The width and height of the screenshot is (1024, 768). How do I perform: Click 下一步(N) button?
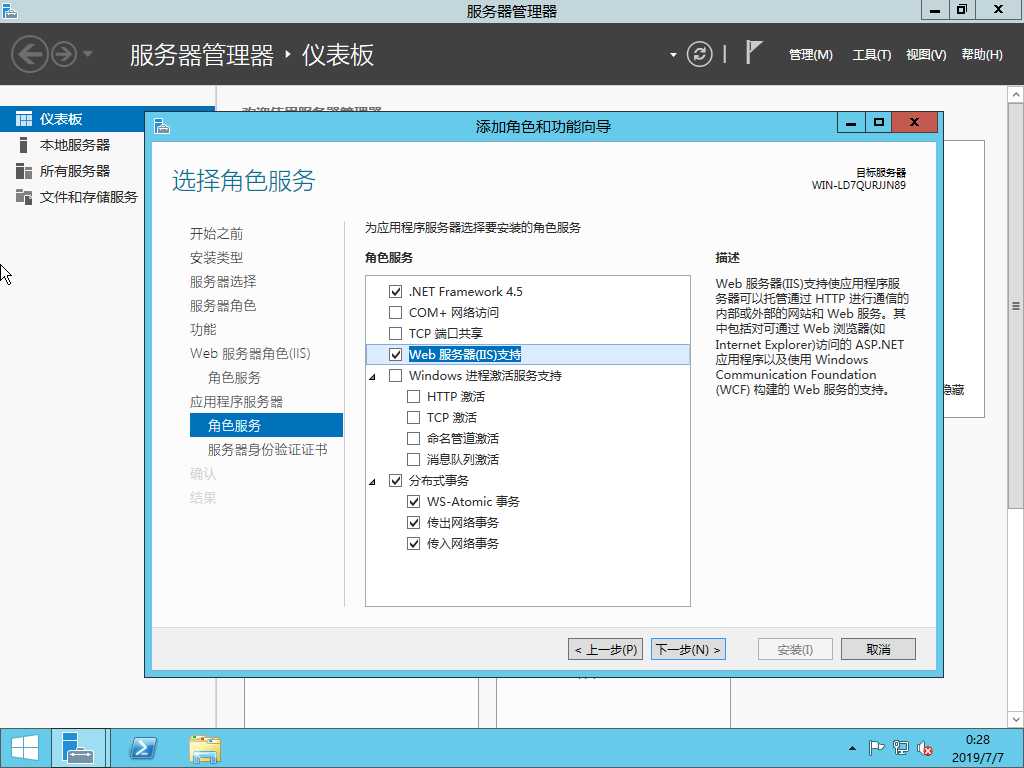[x=688, y=649]
